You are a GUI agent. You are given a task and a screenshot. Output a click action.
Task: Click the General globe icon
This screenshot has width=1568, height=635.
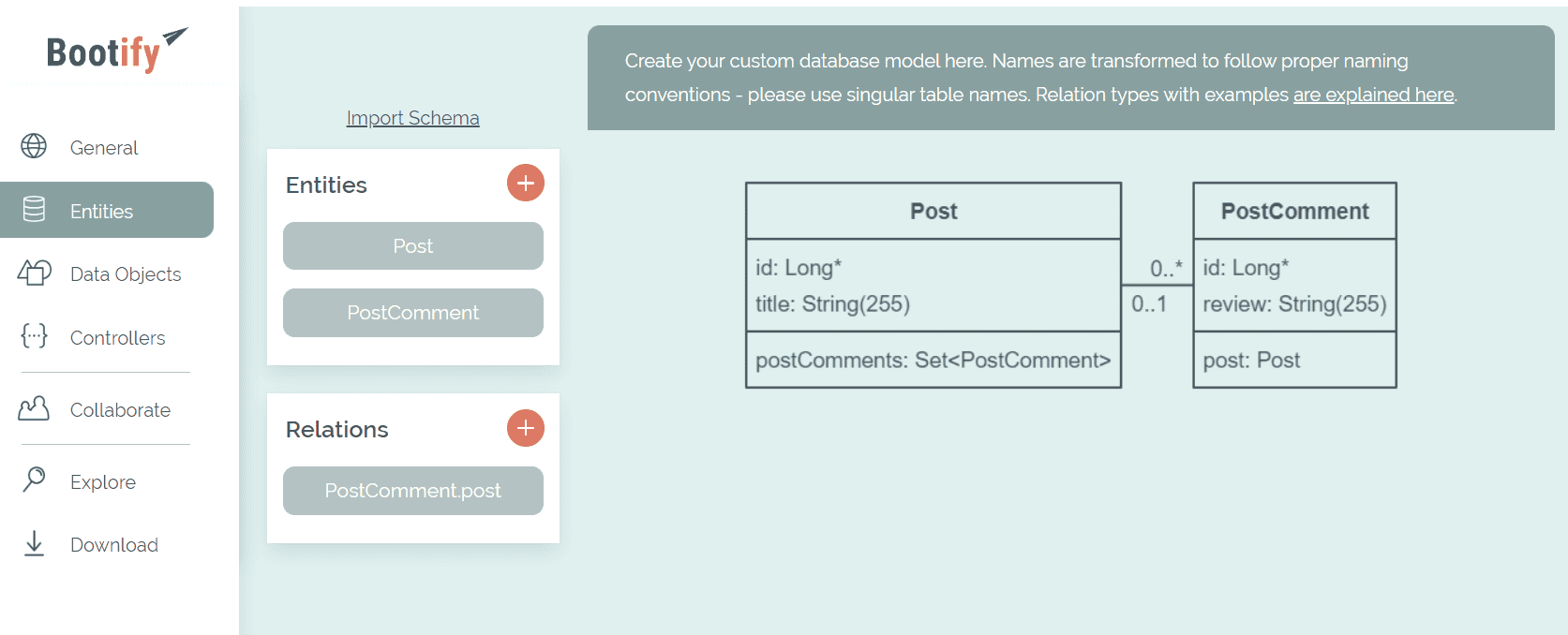click(x=34, y=146)
